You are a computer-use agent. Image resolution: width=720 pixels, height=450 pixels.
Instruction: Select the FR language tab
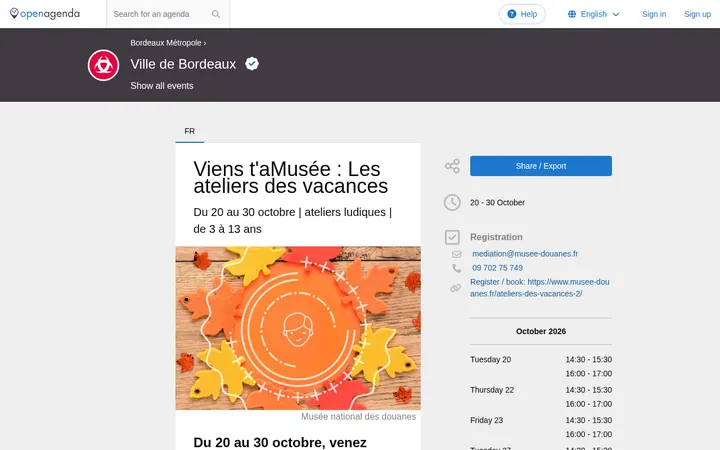[x=190, y=131]
